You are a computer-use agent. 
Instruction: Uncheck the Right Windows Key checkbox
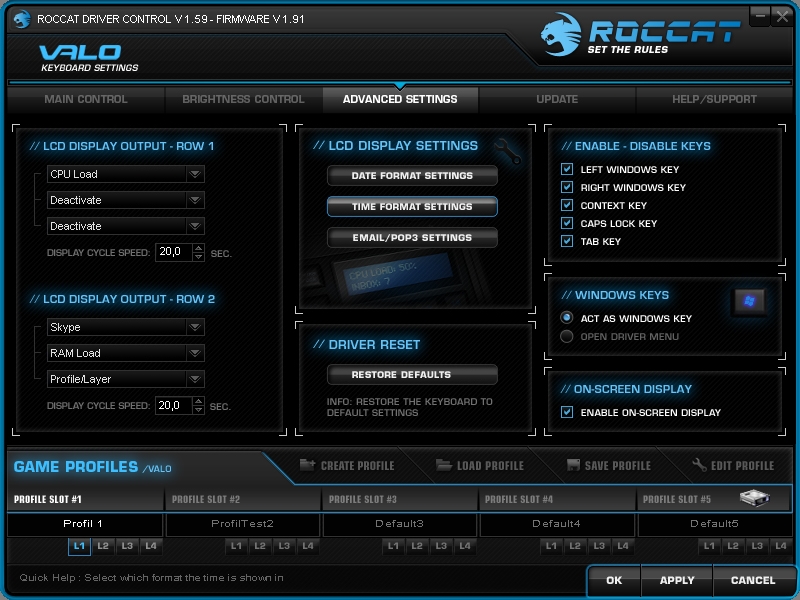567,187
